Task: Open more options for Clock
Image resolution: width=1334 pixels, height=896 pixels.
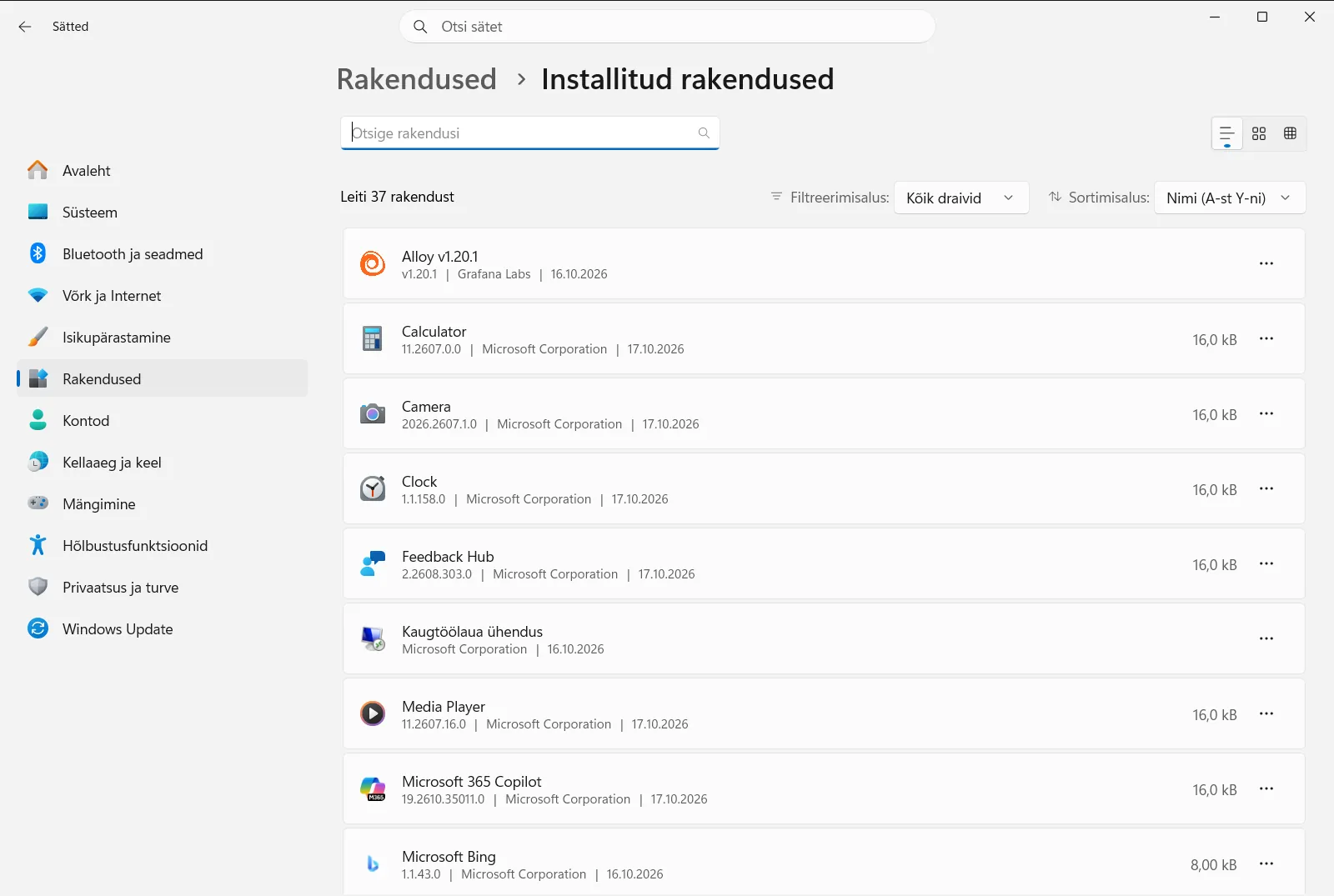Action: point(1266,488)
